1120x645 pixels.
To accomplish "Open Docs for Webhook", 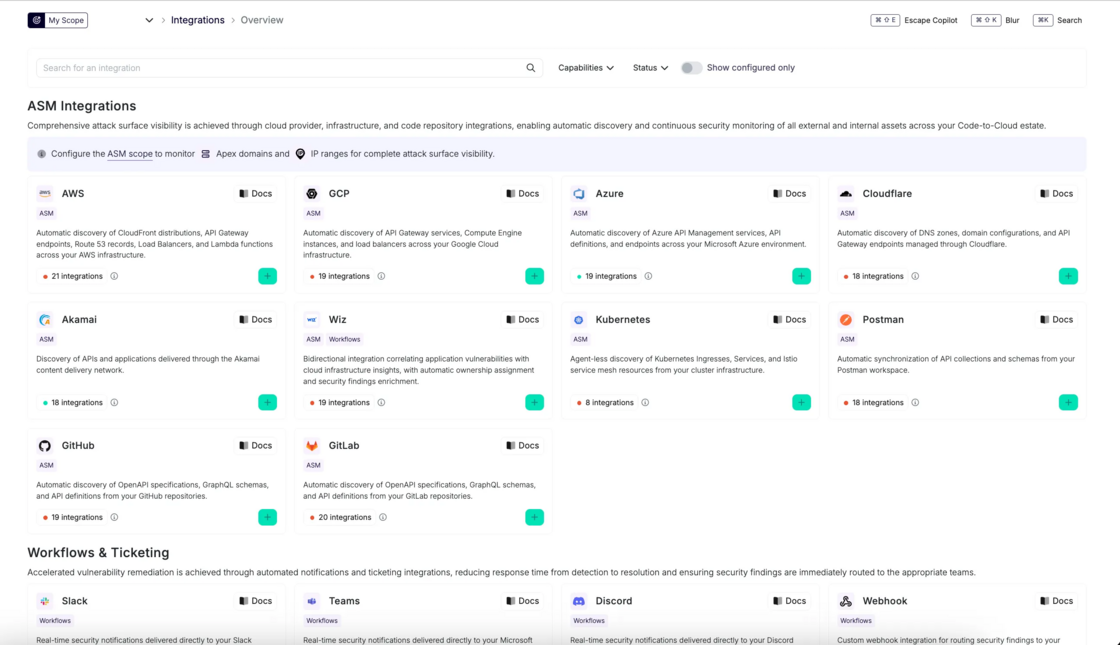I will tap(1056, 601).
